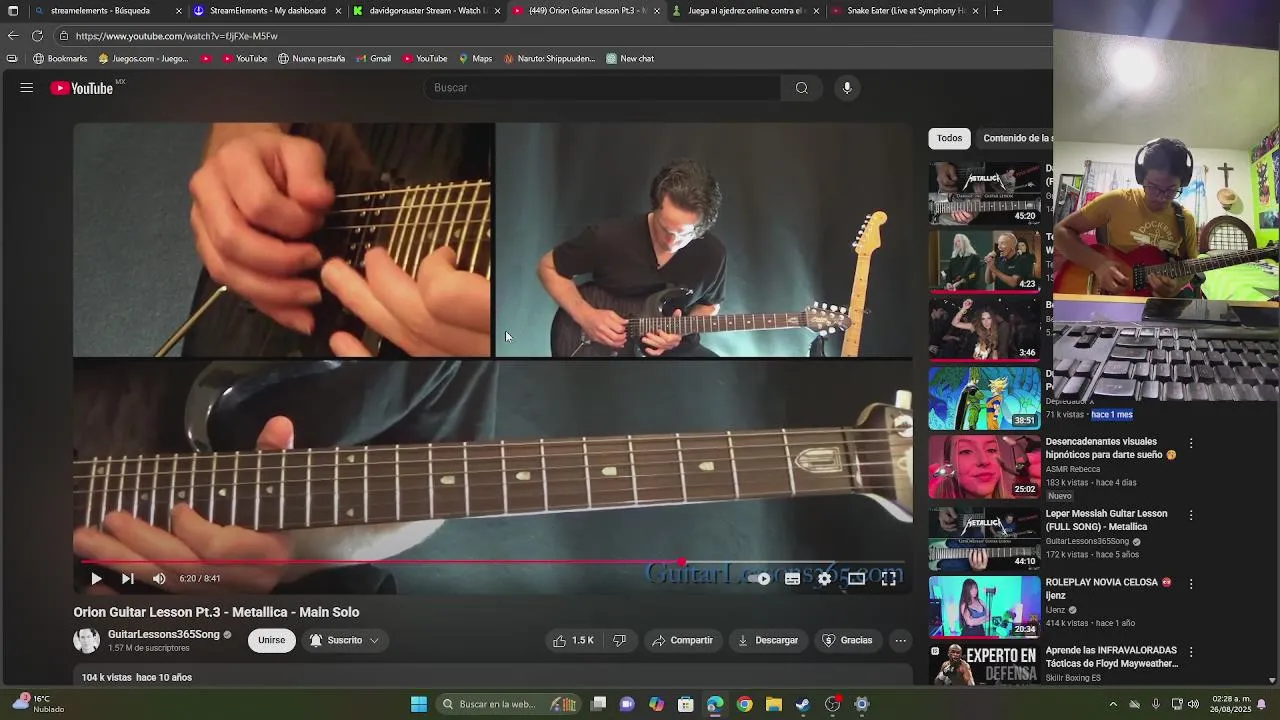This screenshot has height=720, width=1280.
Task: Dislike the video with thumbs down
Action: coord(619,640)
